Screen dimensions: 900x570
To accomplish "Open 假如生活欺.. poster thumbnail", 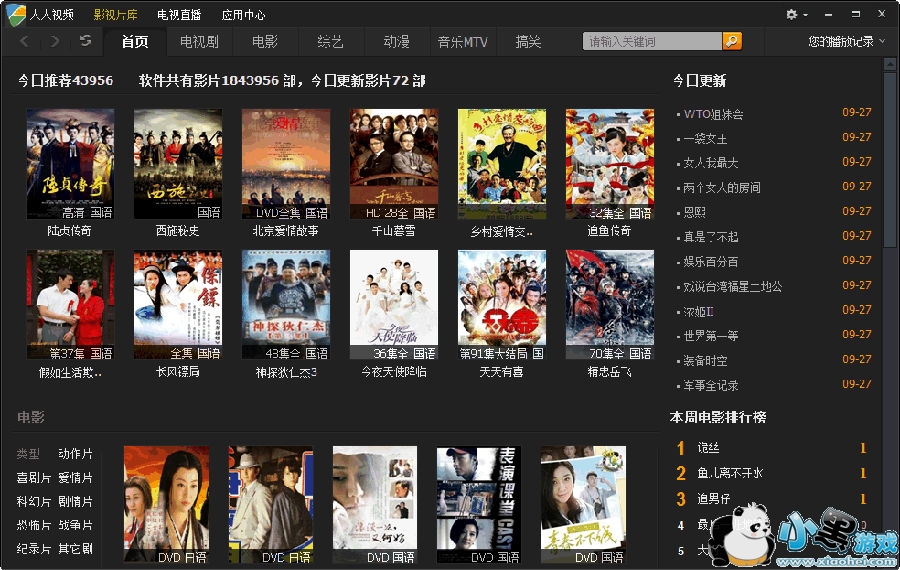I will click(x=70, y=304).
